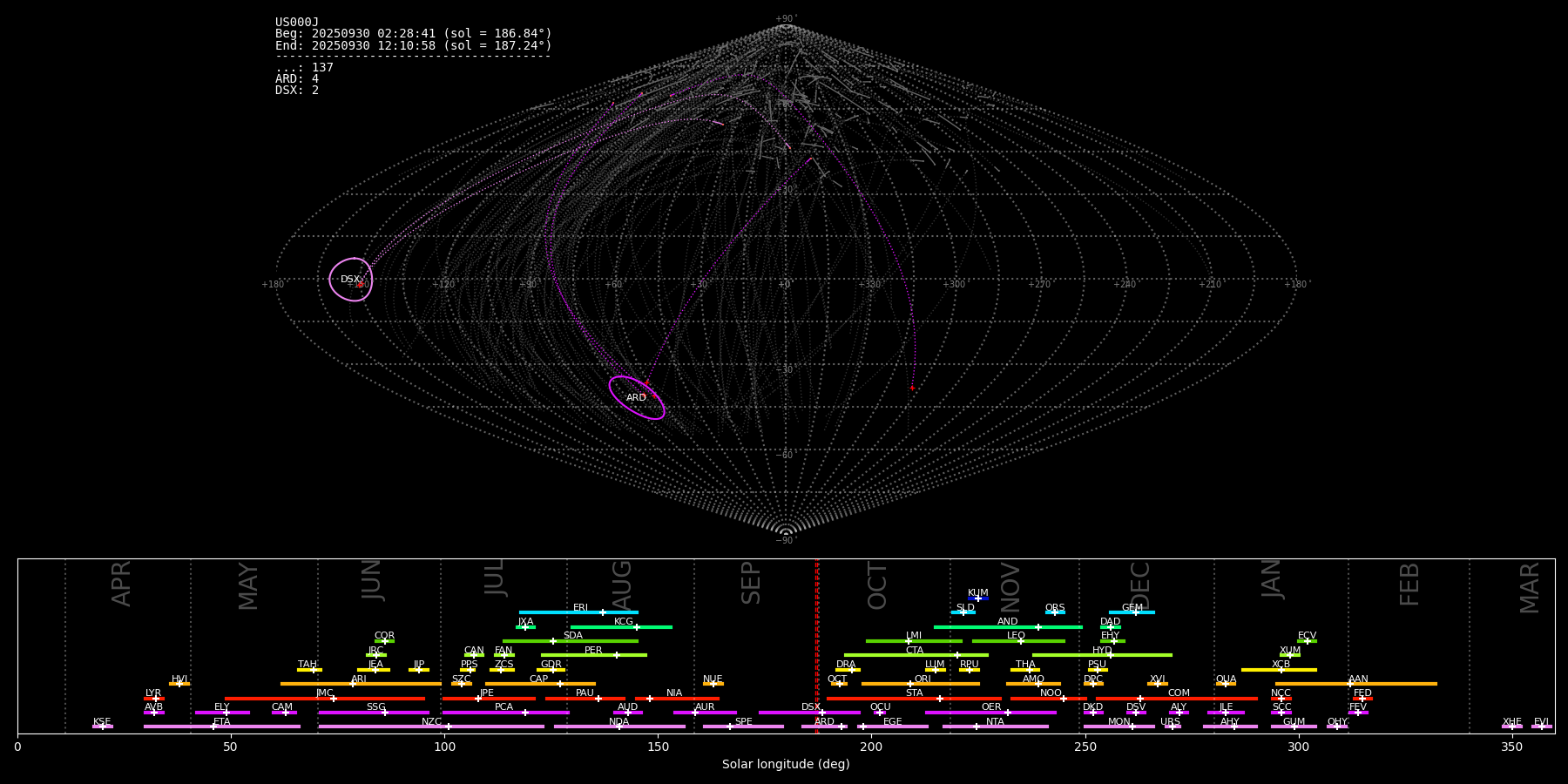Select the ORS shower label in the timeline
This screenshot has width=1568, height=784.
tap(1055, 608)
